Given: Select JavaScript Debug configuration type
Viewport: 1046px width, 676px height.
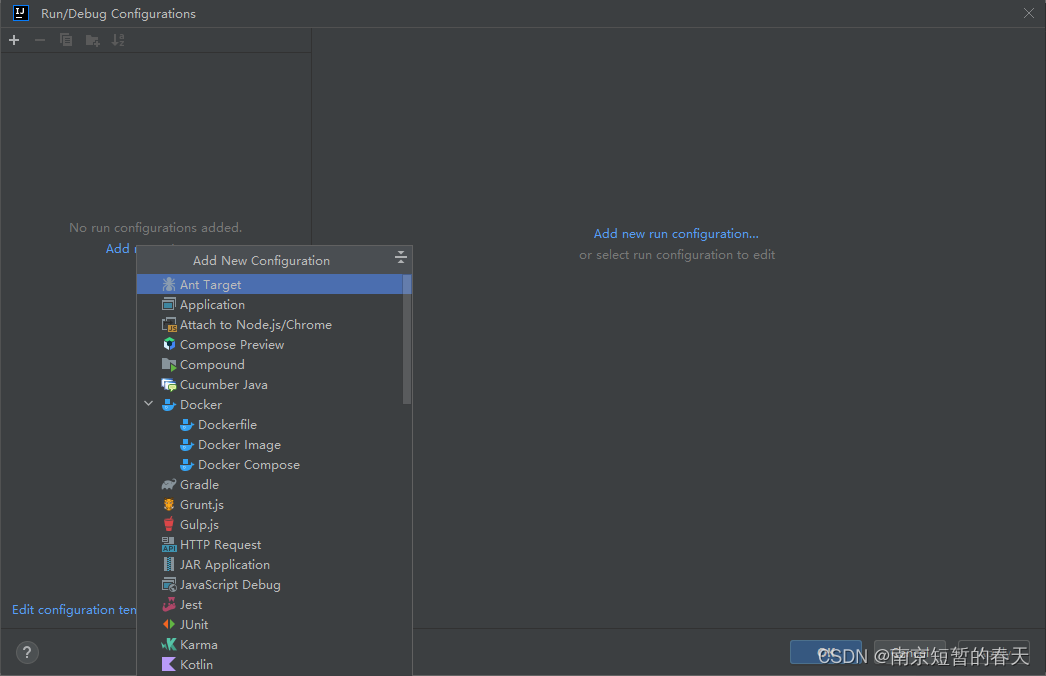Looking at the screenshot, I should click(274, 585).
